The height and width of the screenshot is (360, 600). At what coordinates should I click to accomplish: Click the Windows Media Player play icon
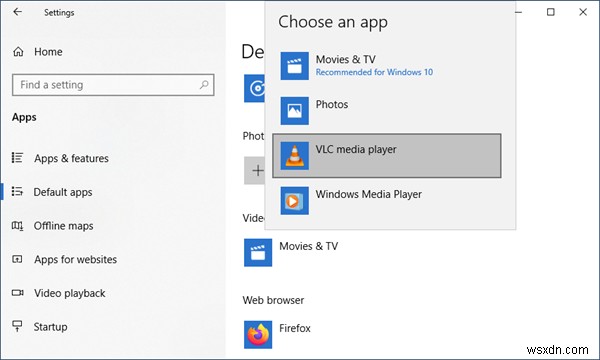[294, 200]
